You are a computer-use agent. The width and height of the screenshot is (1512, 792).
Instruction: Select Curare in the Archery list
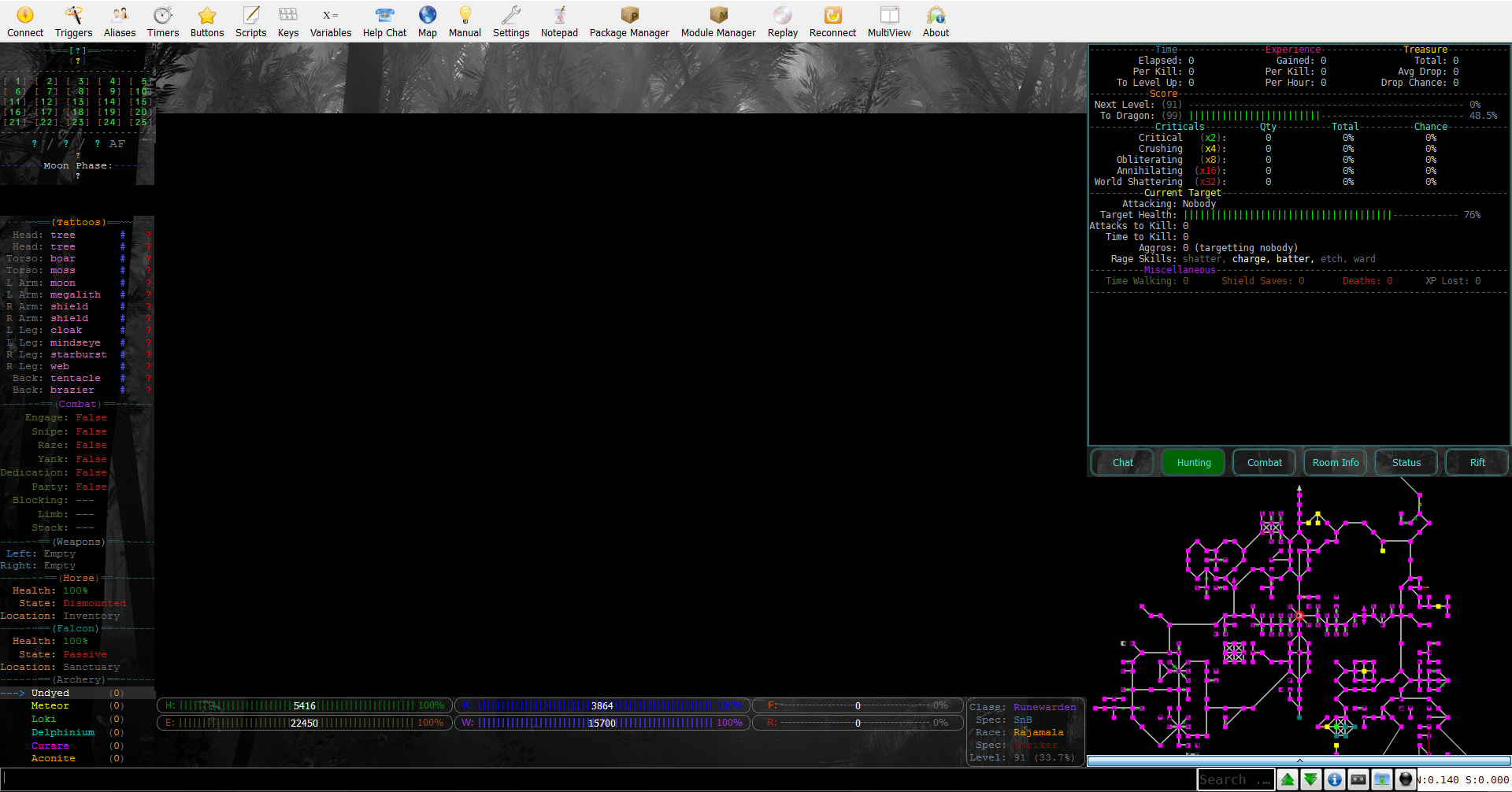click(x=50, y=746)
